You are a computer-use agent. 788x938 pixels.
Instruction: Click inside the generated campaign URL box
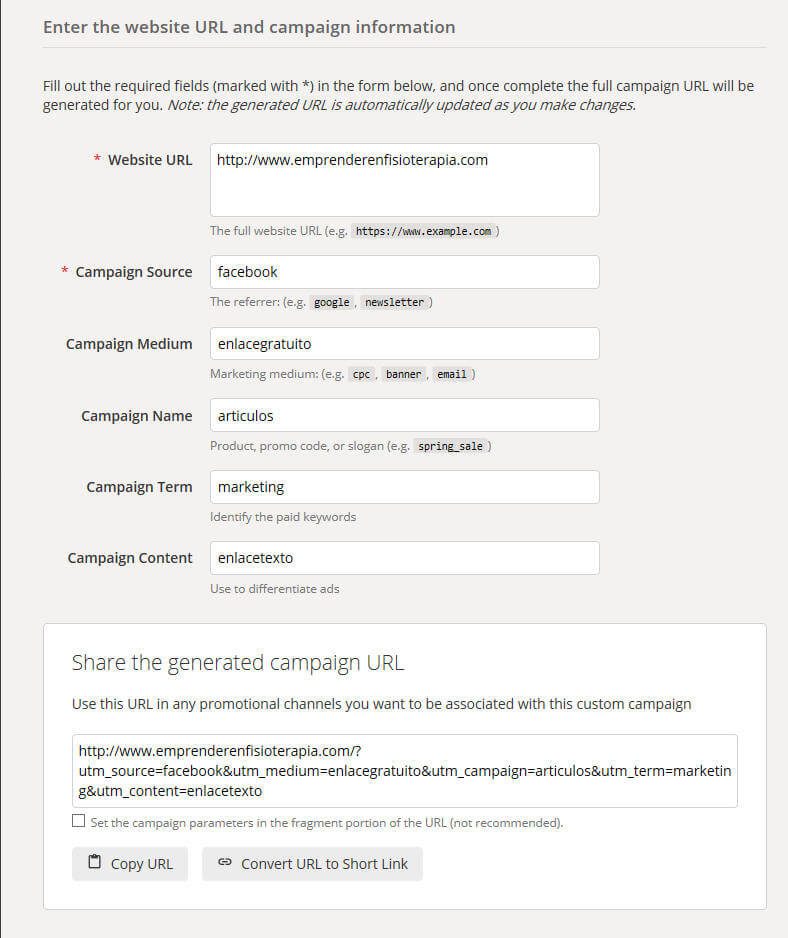tap(404, 770)
